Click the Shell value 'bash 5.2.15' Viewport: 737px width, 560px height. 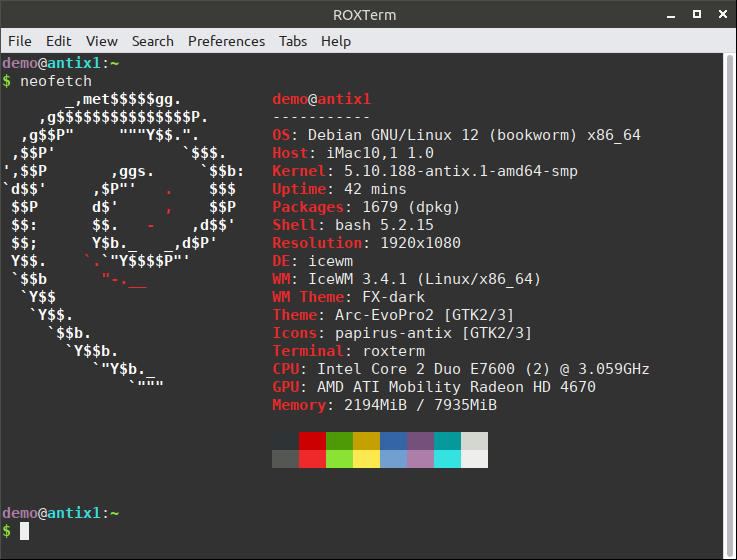coord(384,225)
